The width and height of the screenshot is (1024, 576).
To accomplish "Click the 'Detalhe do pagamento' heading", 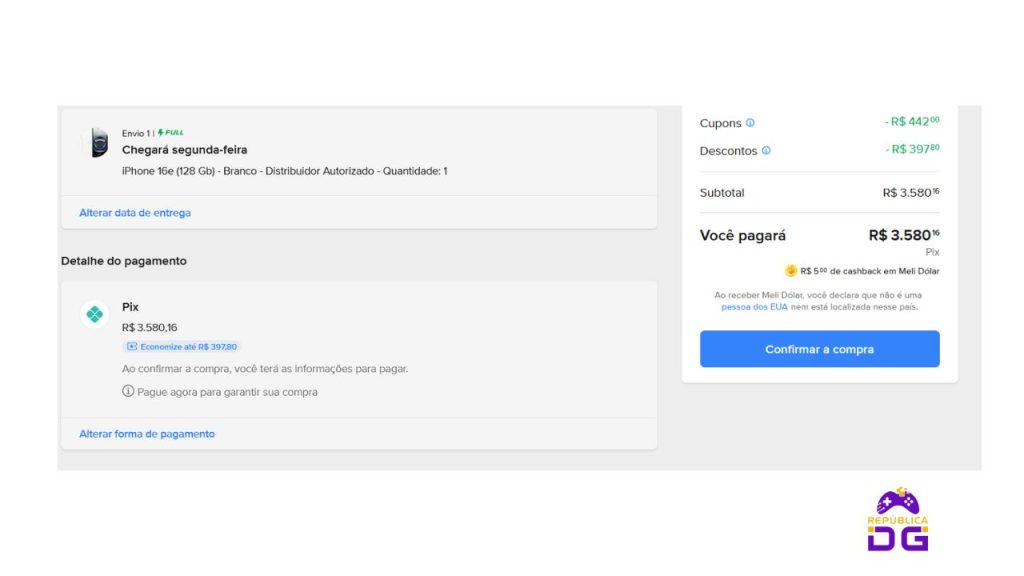I will click(123, 261).
